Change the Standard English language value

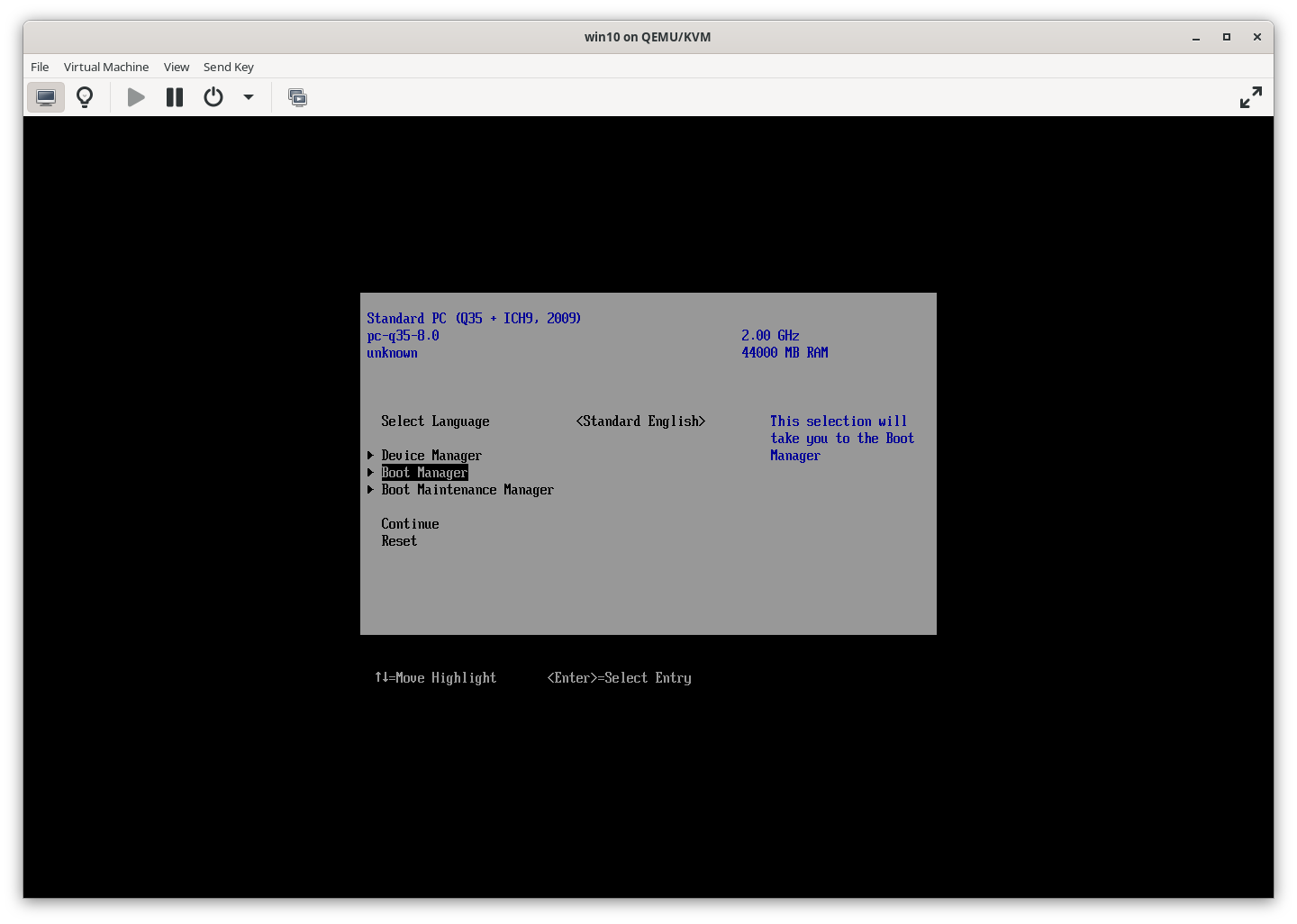(640, 421)
